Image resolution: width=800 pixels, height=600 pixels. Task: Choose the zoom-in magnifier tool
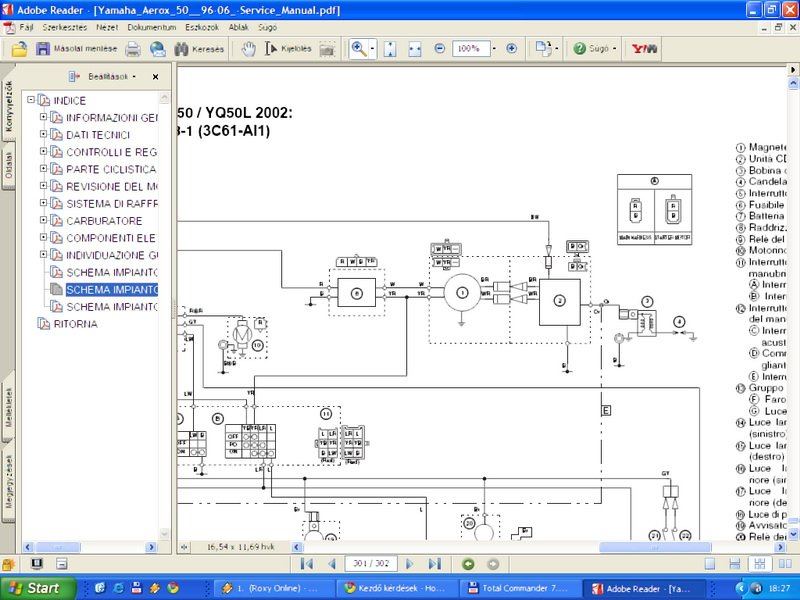(359, 49)
